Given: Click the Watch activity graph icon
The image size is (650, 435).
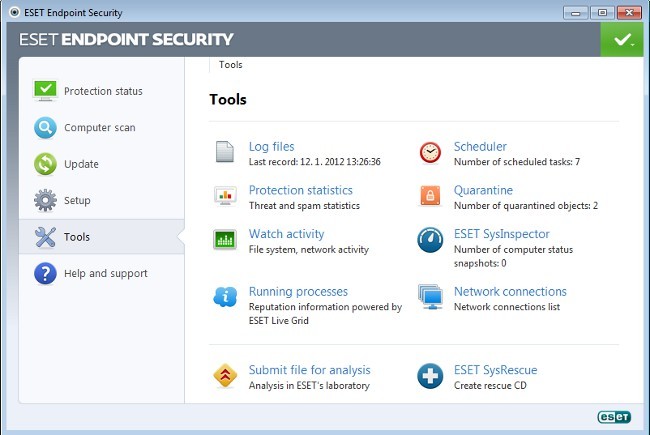Looking at the screenshot, I should coord(225,240).
